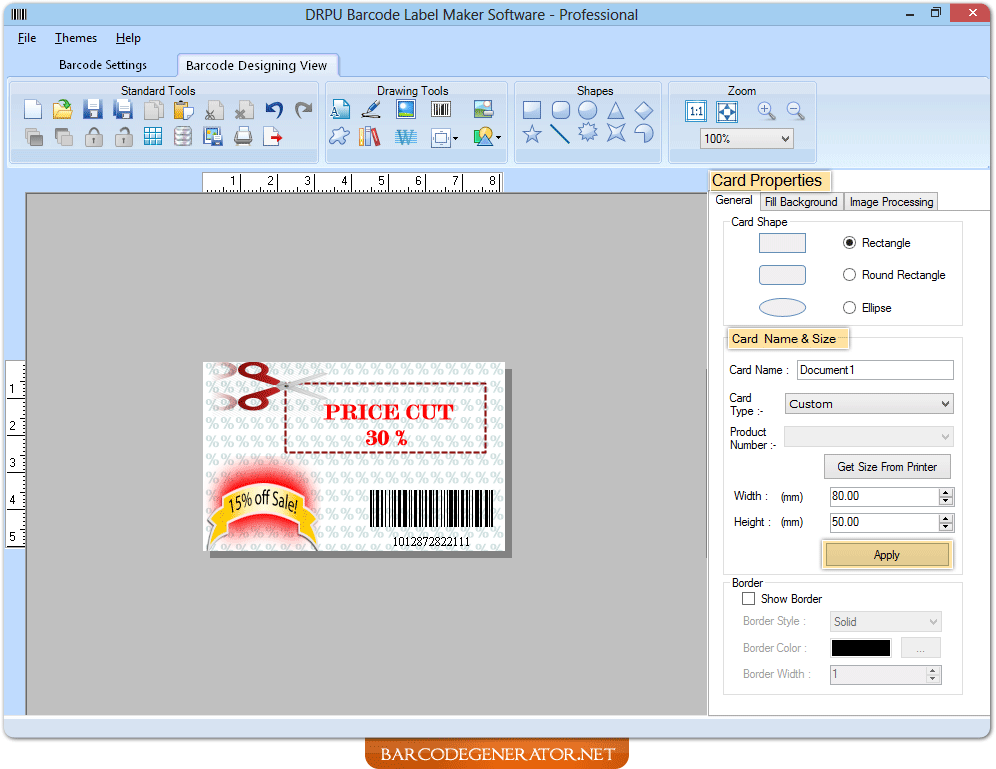Image resolution: width=996 pixels, height=769 pixels.
Task: Select the Text drawing tool
Action: (x=340, y=110)
